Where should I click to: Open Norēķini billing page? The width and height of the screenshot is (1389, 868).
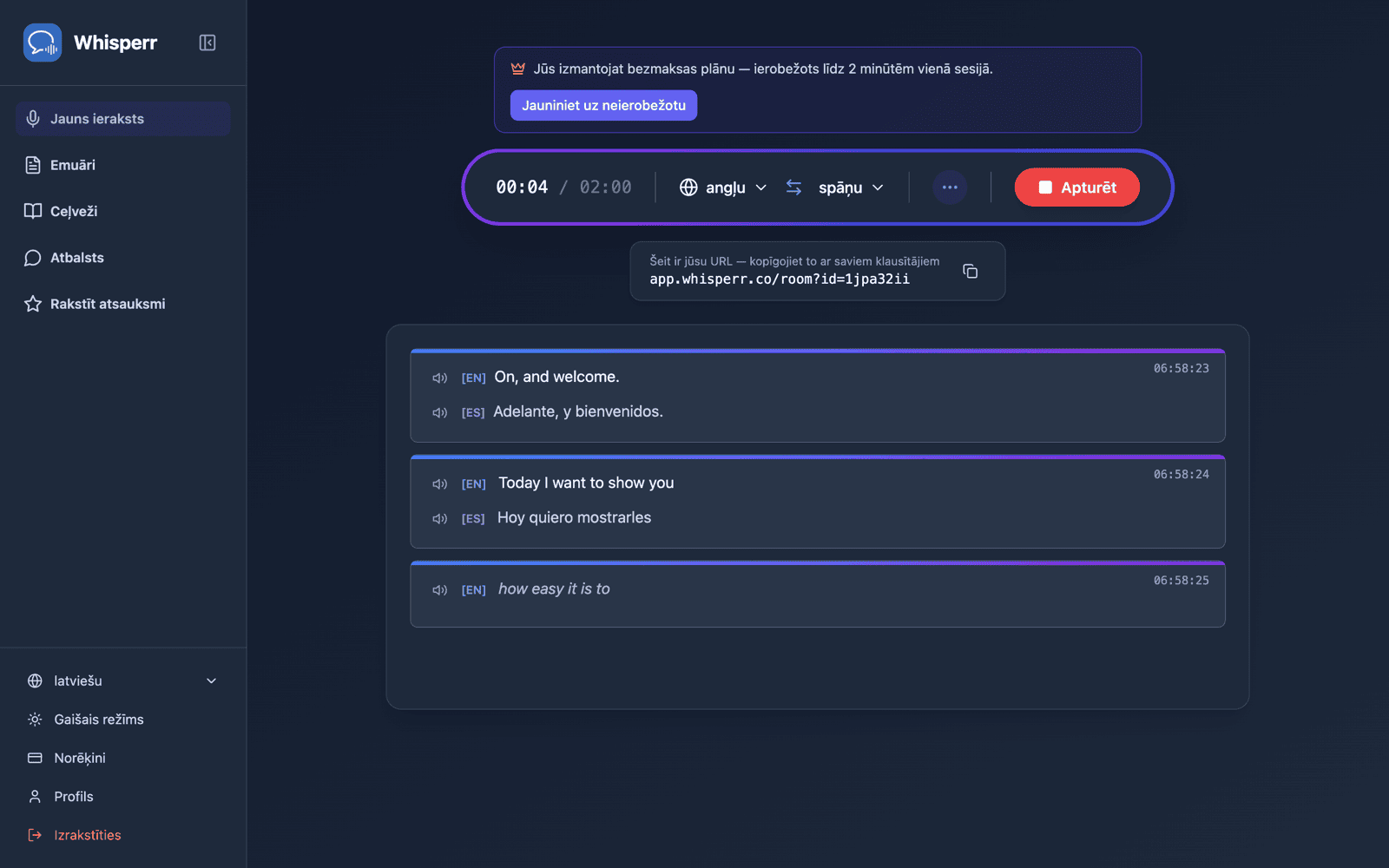(x=122, y=758)
